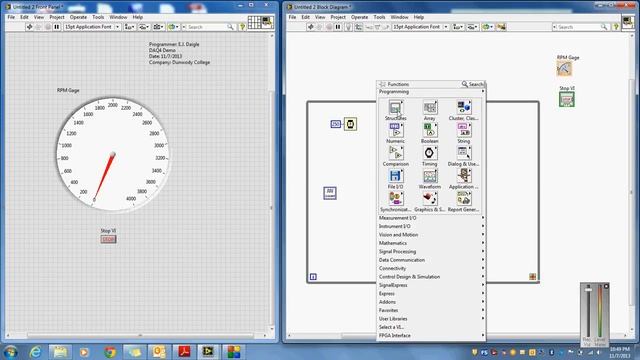Click Run arrow in Front Panel toolbar
The width and height of the screenshot is (640, 360).
pyautogui.click(x=29, y=27)
